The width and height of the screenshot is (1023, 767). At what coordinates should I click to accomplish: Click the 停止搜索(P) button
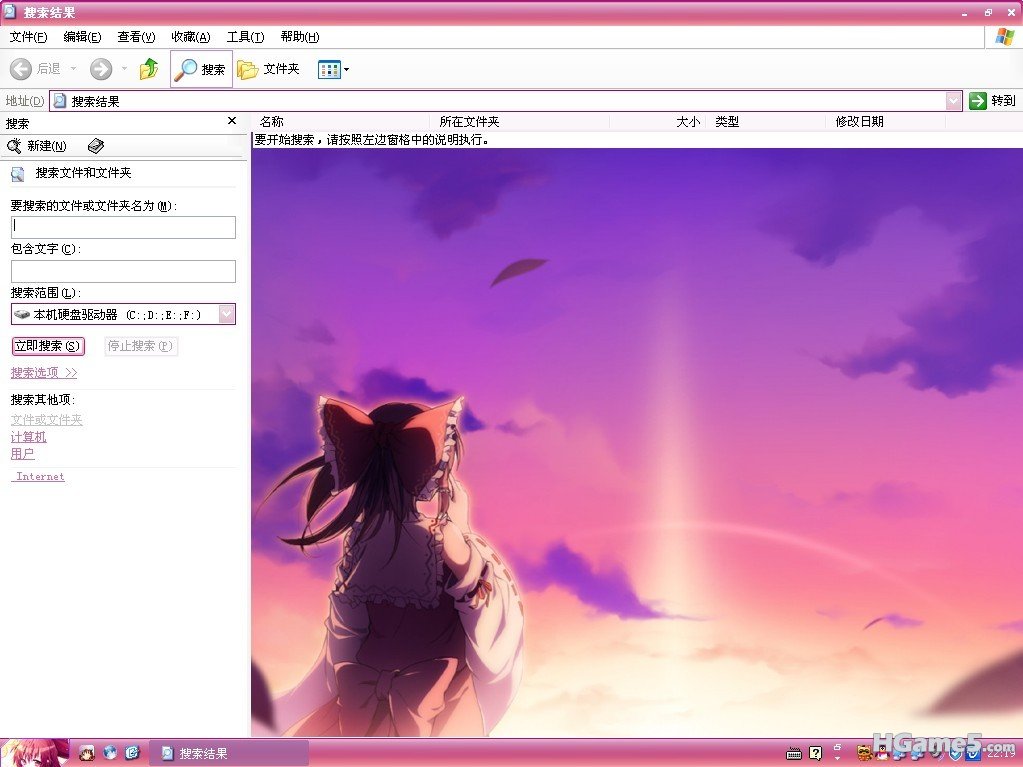(x=140, y=346)
